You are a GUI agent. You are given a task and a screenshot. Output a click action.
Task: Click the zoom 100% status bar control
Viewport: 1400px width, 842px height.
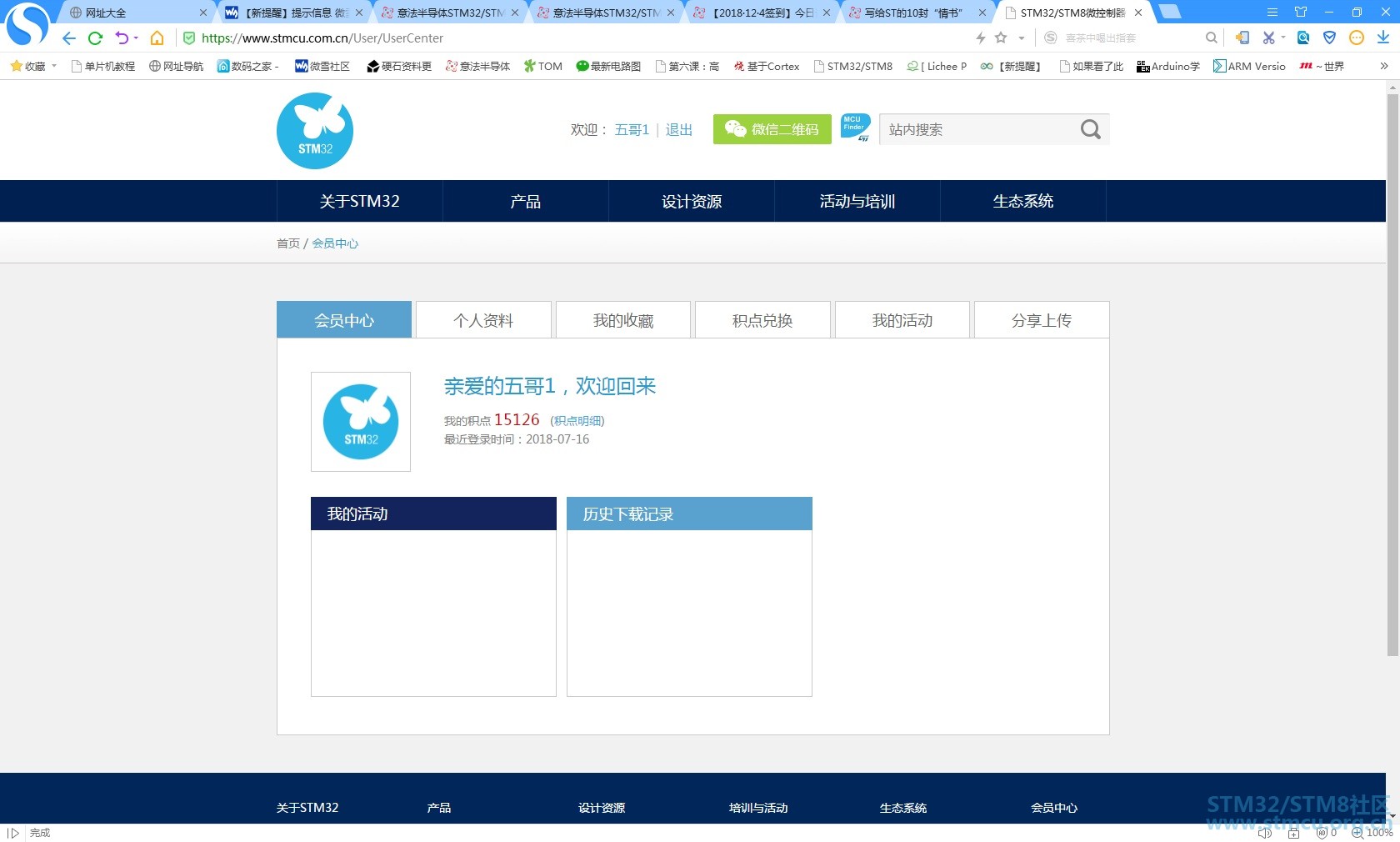[x=1372, y=833]
